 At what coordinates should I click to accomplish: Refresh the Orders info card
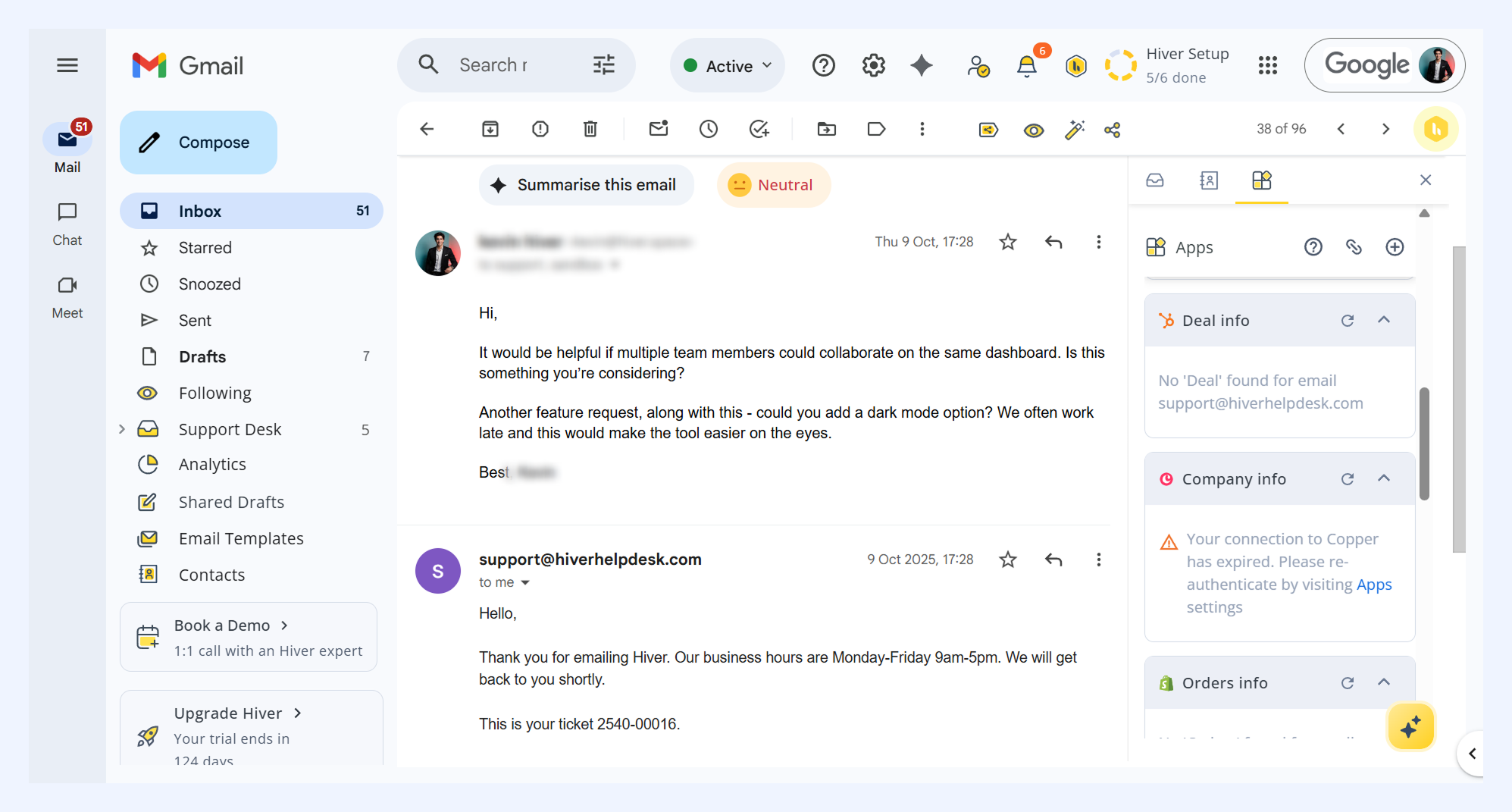point(1348,683)
